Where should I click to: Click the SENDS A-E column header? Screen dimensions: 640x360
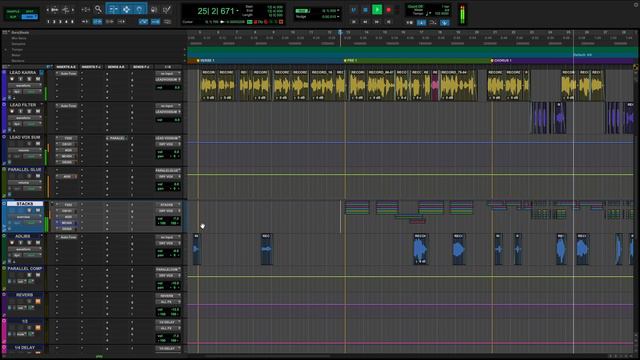116,67
